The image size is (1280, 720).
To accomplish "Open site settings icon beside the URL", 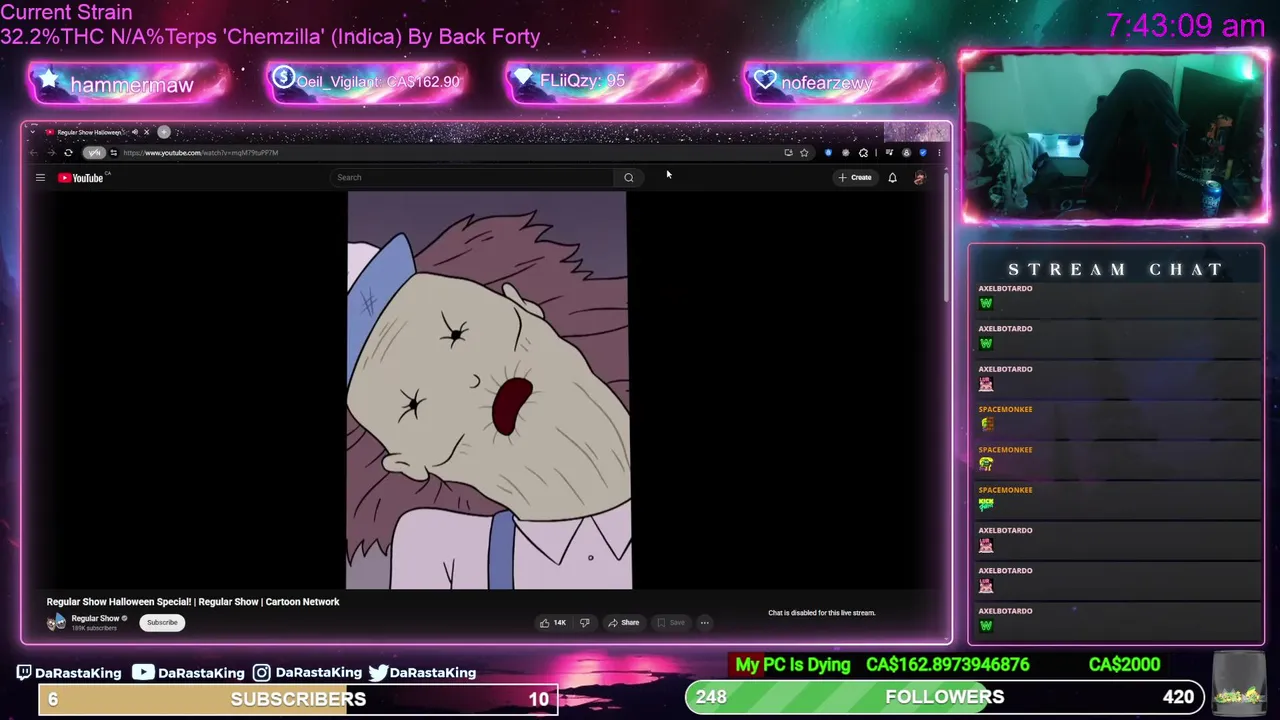I will pos(114,152).
